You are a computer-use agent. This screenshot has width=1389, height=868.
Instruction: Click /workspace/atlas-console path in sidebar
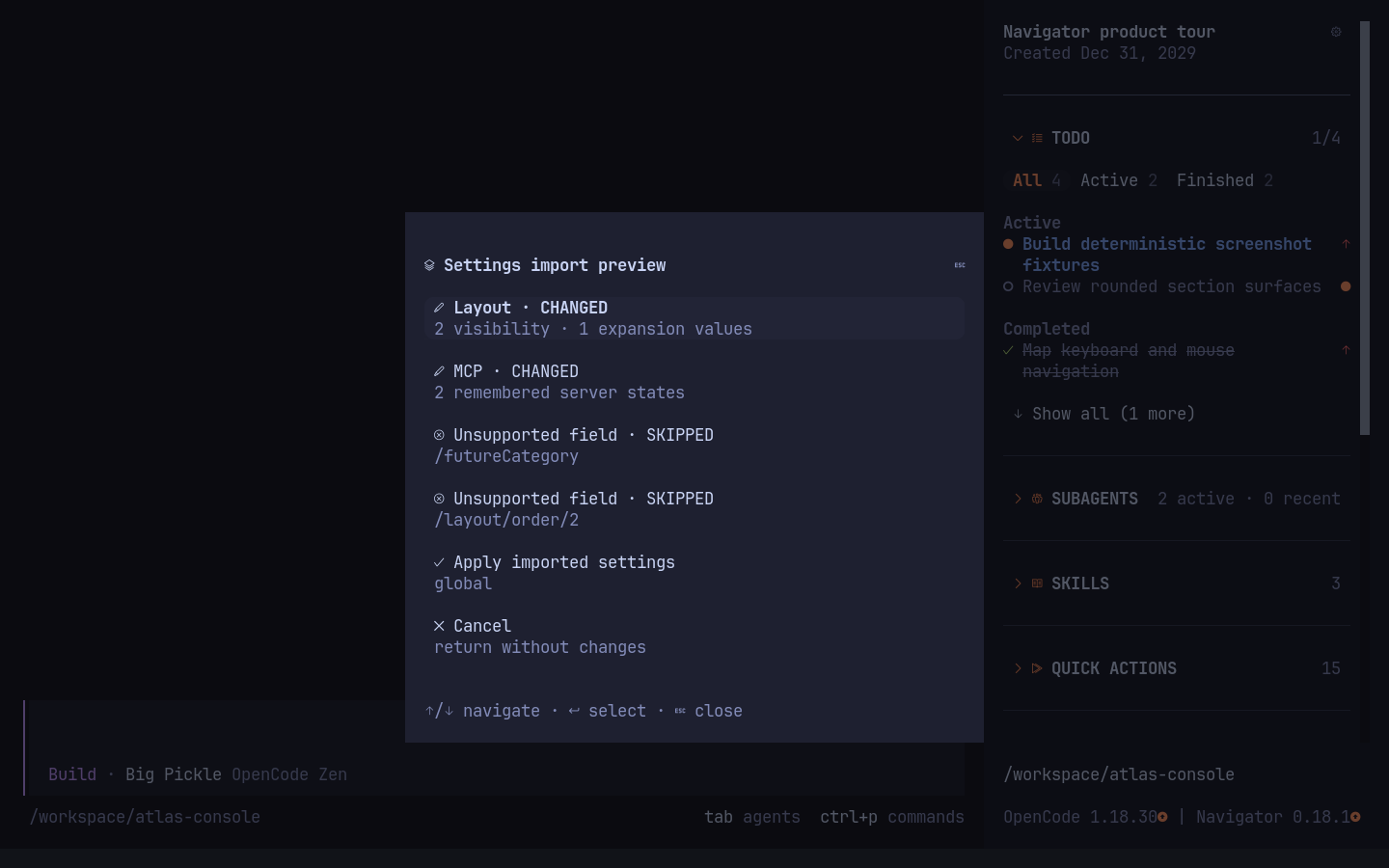pos(1119,774)
